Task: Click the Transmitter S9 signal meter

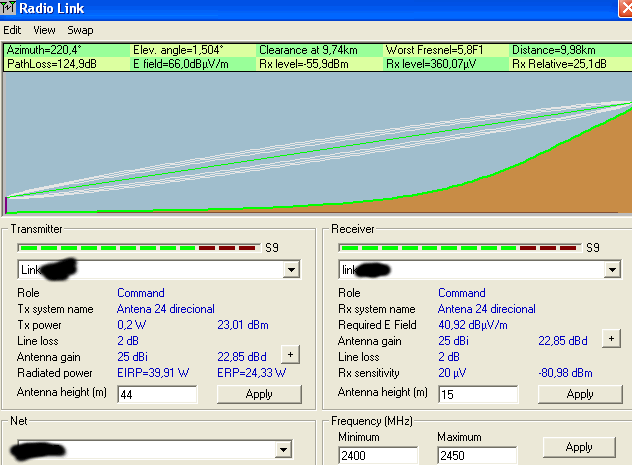Action: [x=139, y=248]
